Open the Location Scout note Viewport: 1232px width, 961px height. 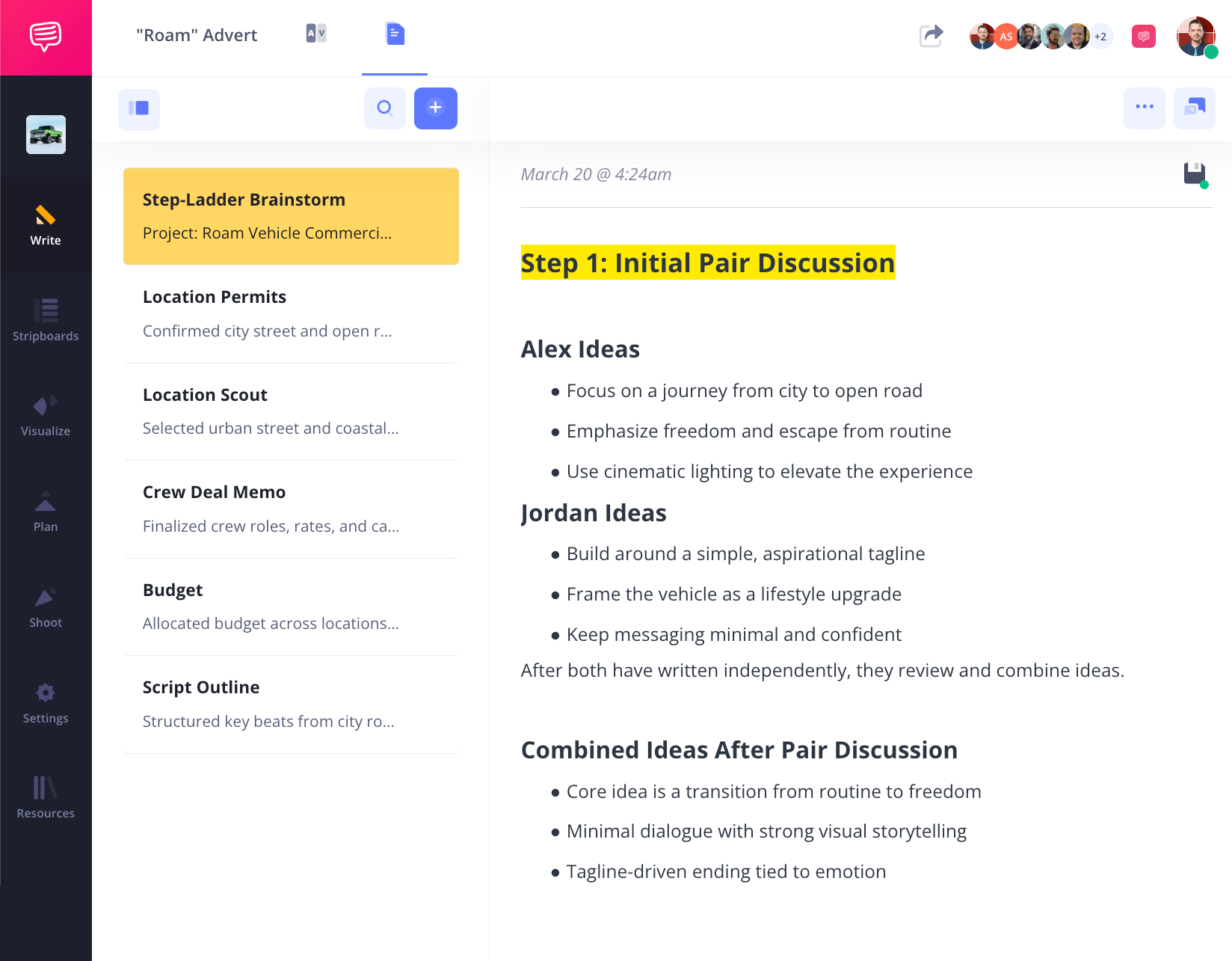(x=291, y=411)
